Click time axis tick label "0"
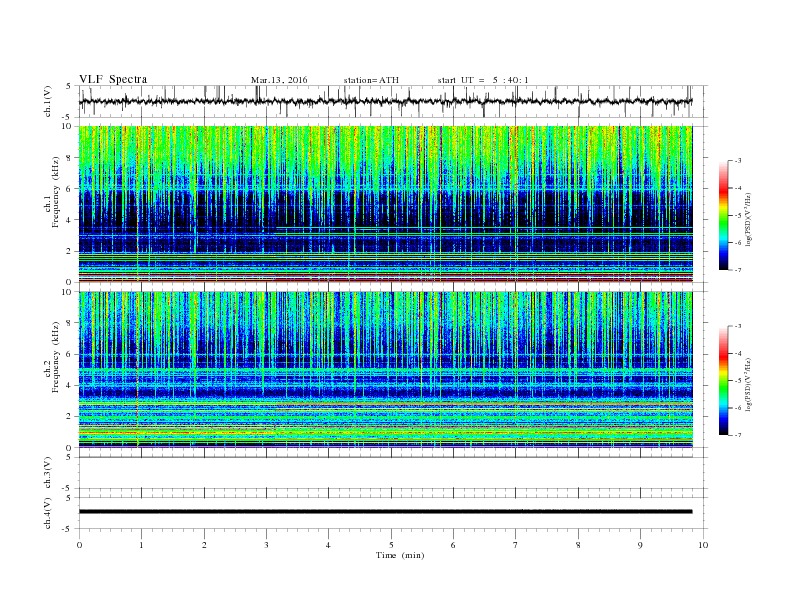 79,545
